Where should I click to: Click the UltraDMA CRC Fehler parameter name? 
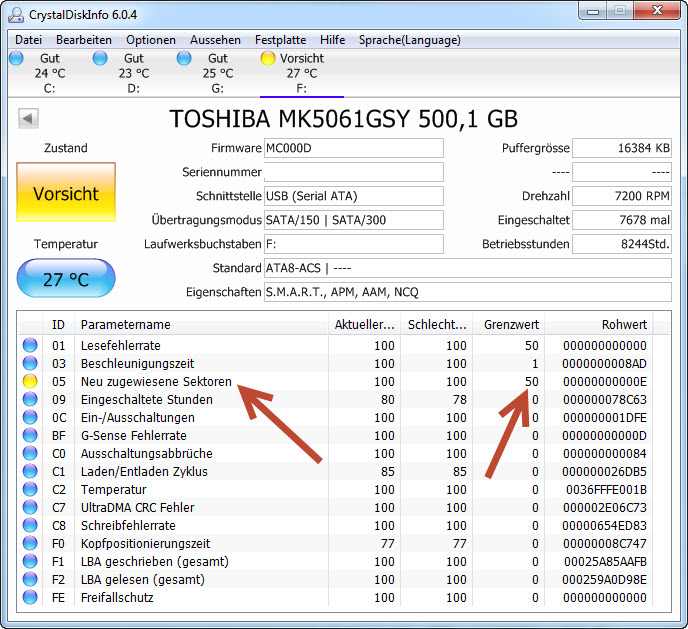tap(137, 507)
